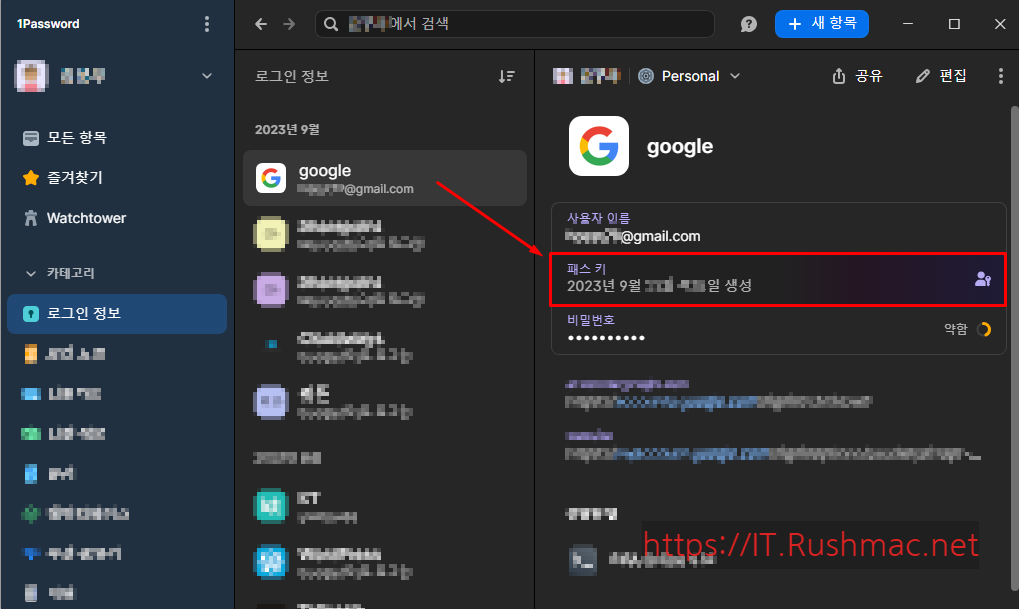Click the passkey person icon in the 패스 키 field

click(x=982, y=280)
